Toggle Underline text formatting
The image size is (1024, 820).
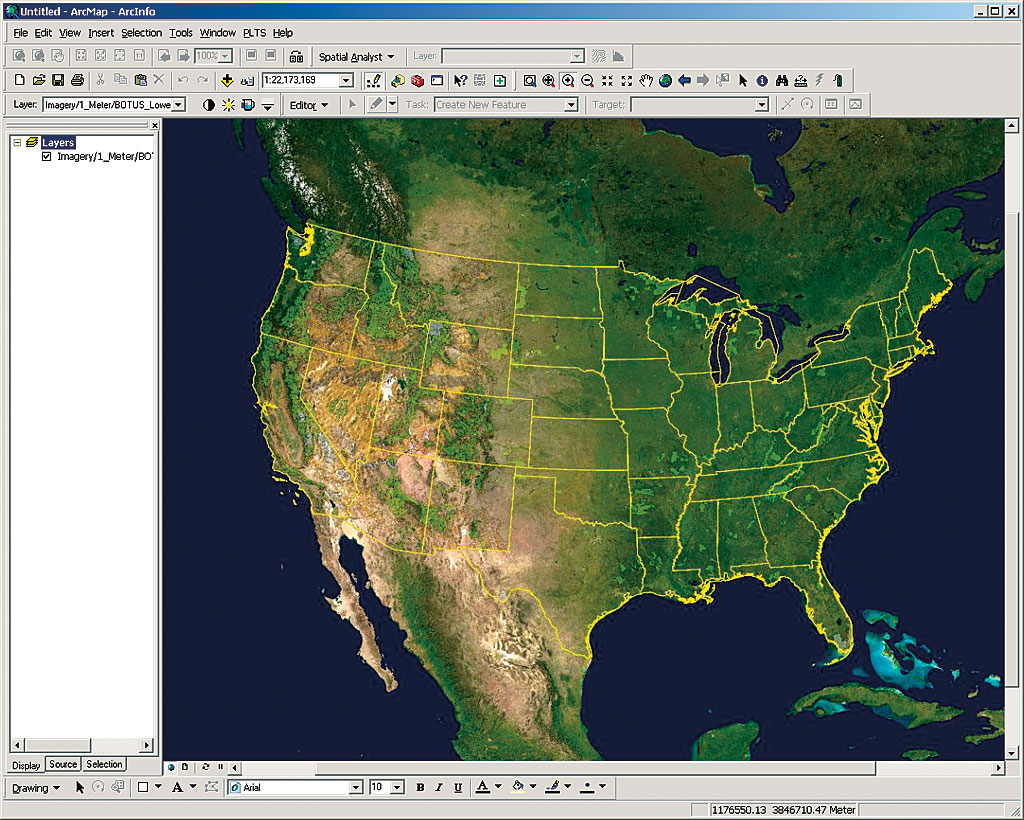[x=458, y=787]
